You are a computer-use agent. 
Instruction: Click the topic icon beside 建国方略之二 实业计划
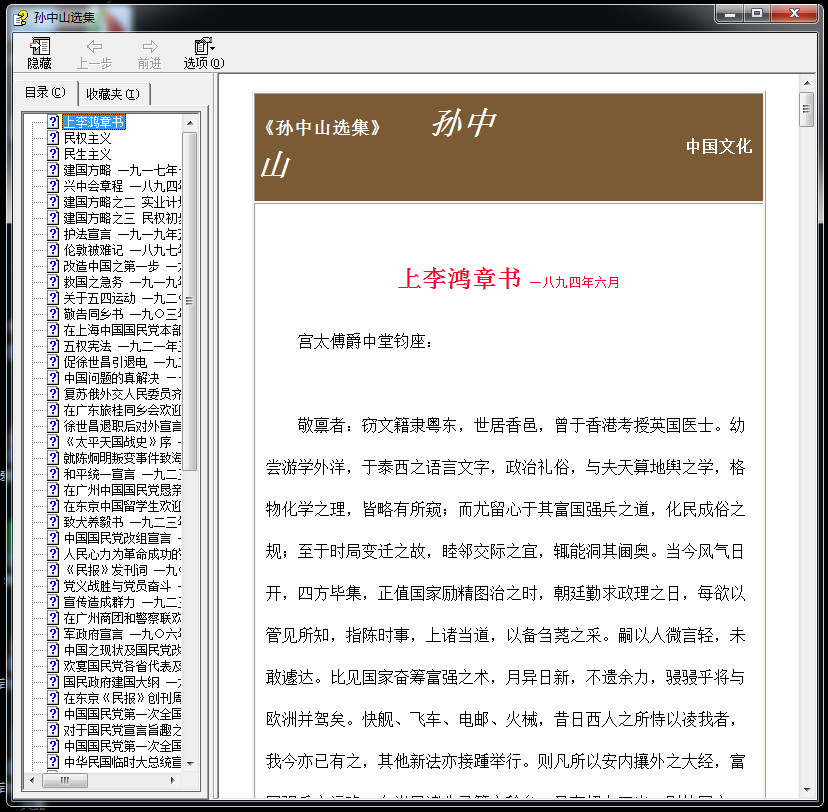coord(53,202)
